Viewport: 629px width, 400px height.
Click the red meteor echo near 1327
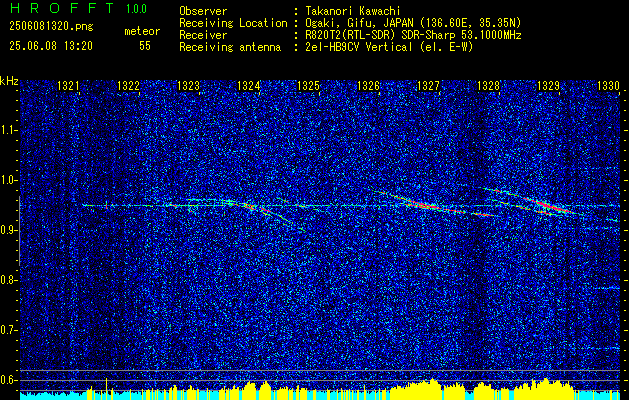click(x=431, y=206)
